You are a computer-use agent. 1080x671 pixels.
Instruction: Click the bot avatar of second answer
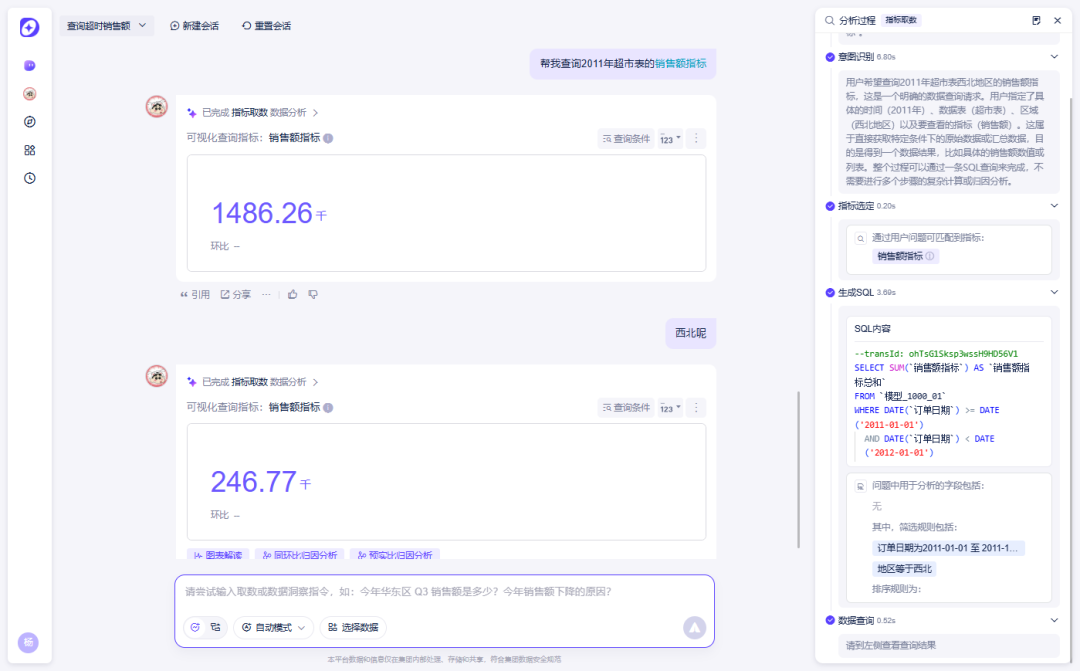click(x=157, y=376)
